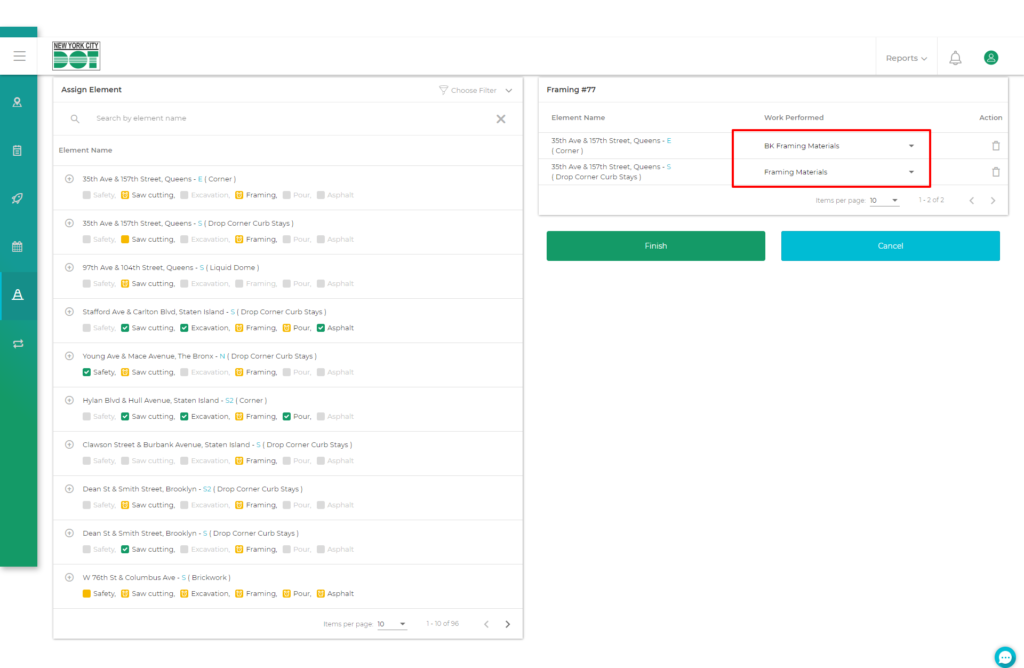Open the BK Framing Materials dropdown
Image resolution: width=1024 pixels, height=668 pixels.
tap(839, 146)
